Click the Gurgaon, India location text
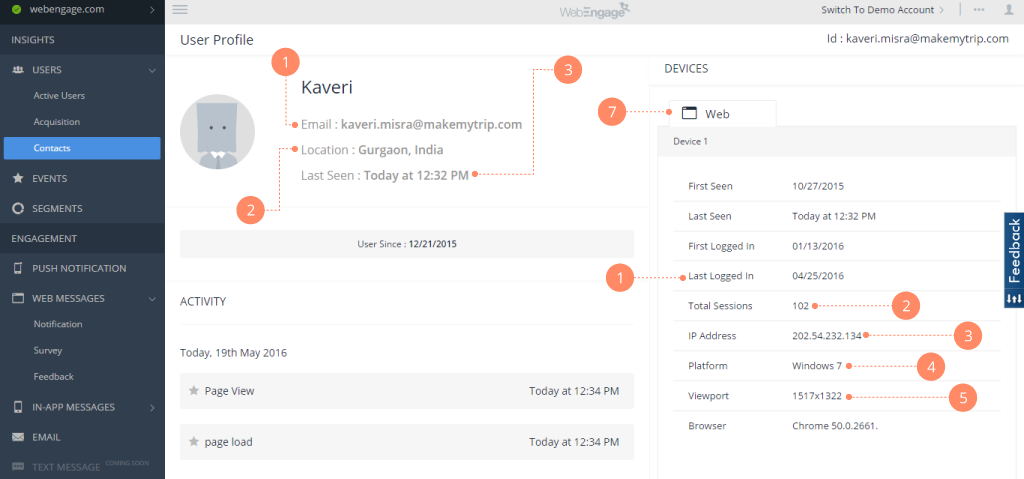This screenshot has width=1024, height=479. pos(401,150)
